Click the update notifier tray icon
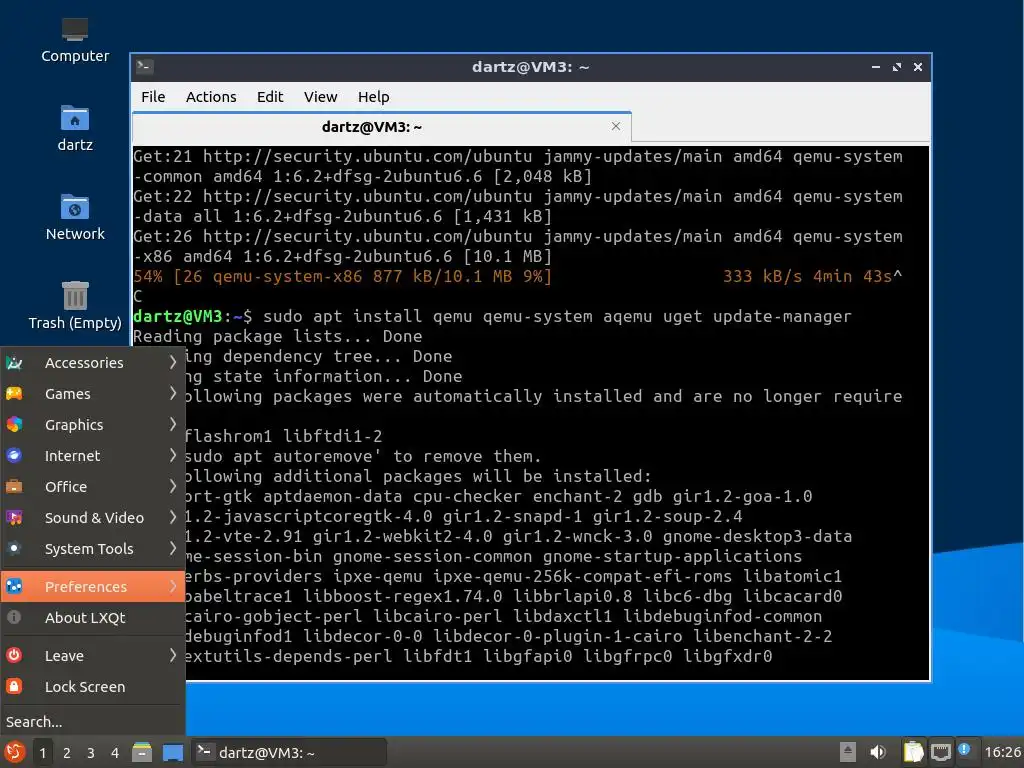 pyautogui.click(x=965, y=750)
